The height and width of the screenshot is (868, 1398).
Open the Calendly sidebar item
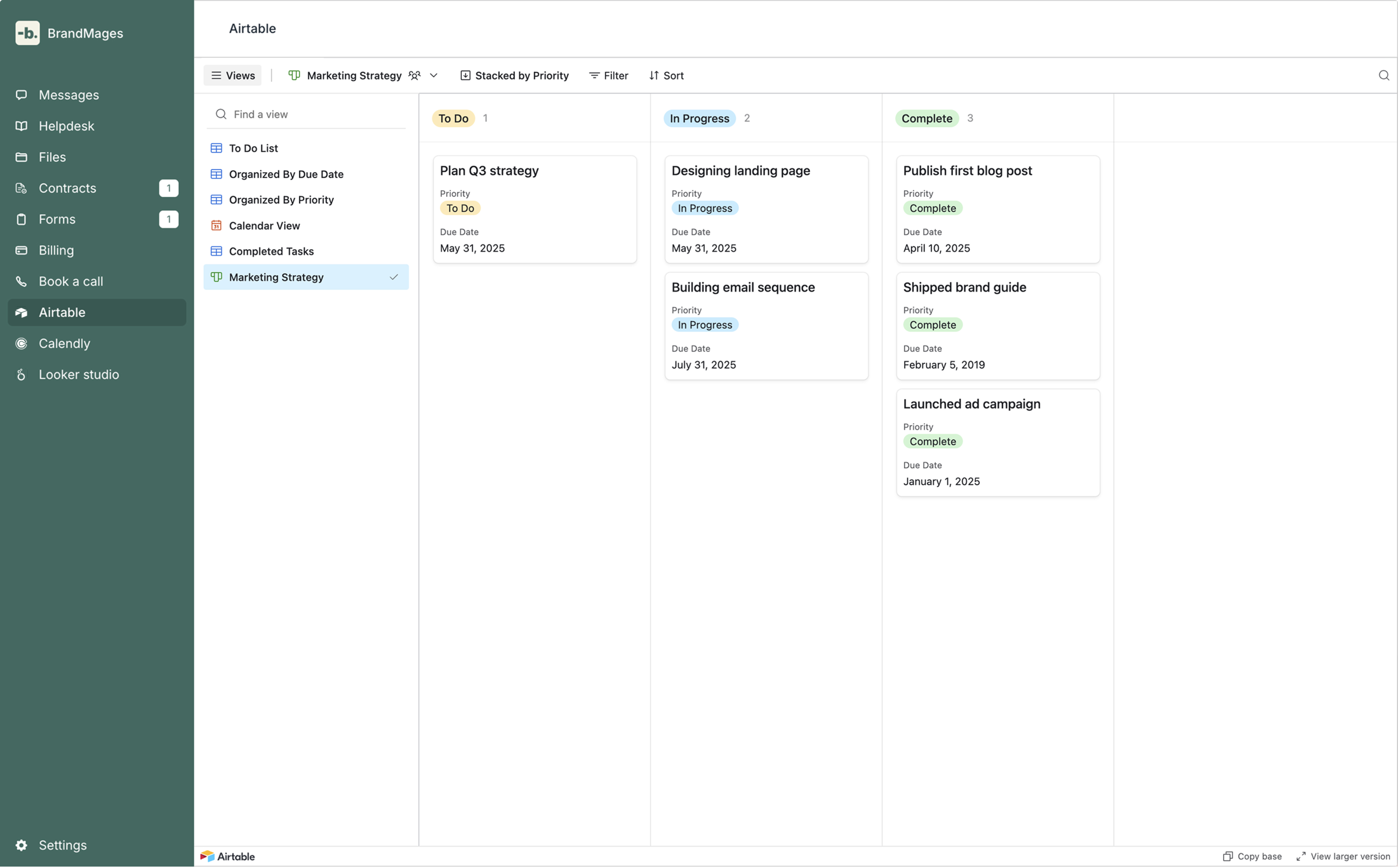[64, 343]
